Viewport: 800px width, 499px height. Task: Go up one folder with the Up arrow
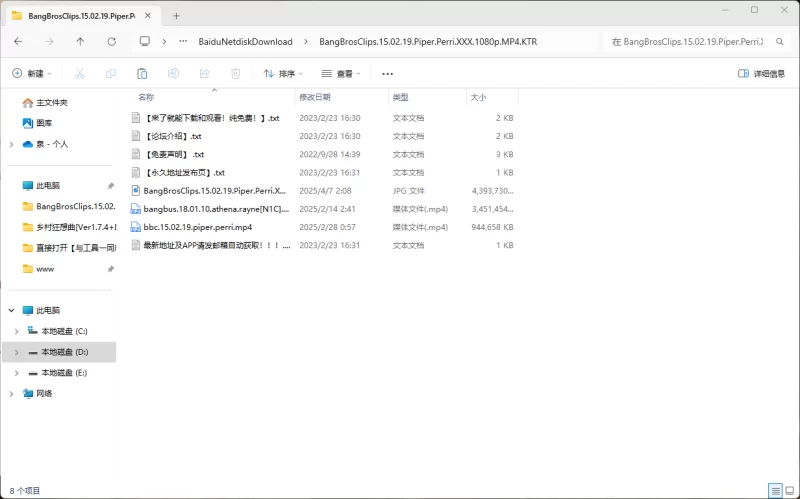click(80, 42)
